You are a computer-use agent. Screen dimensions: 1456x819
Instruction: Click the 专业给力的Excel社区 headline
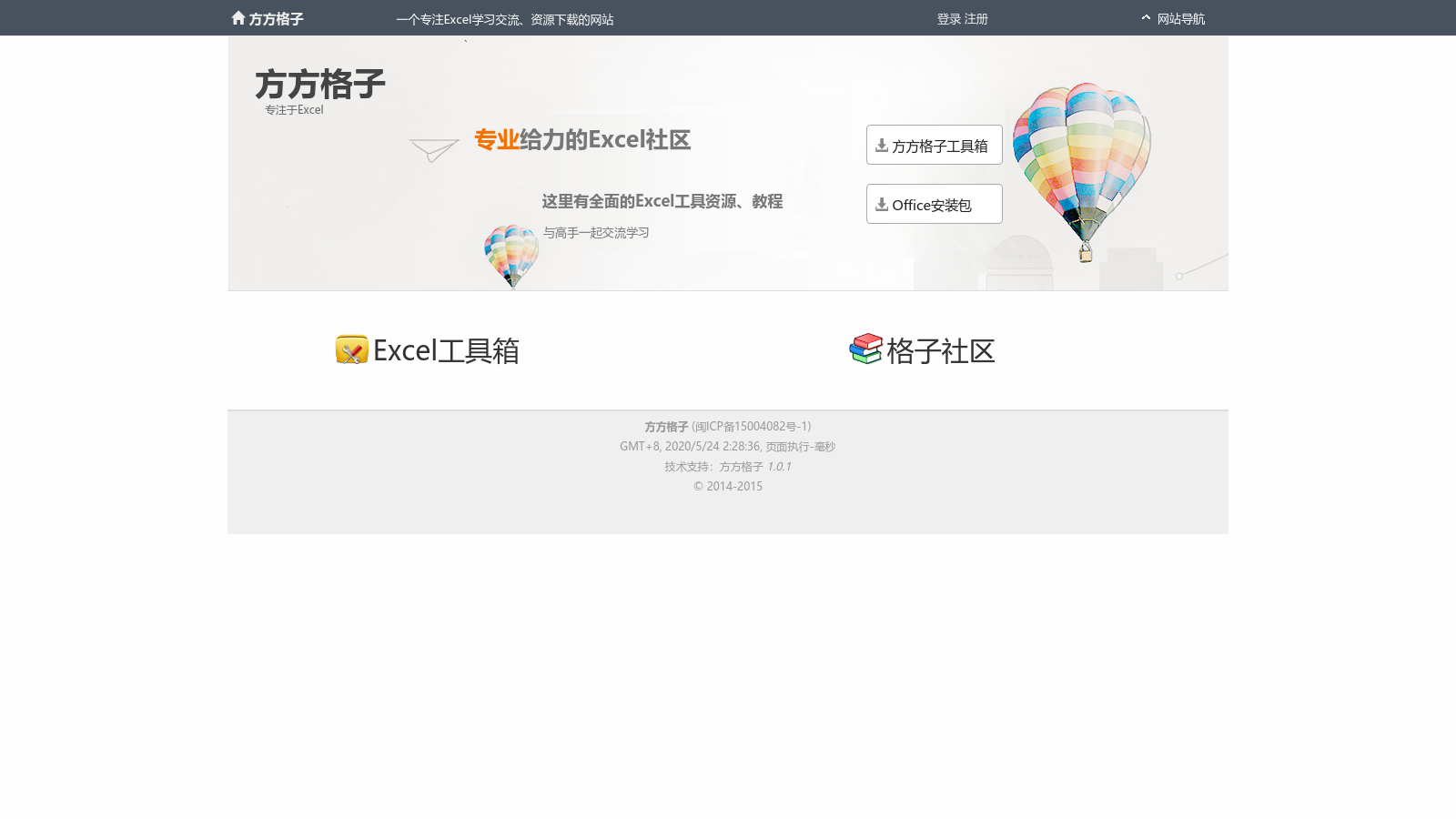pos(582,139)
